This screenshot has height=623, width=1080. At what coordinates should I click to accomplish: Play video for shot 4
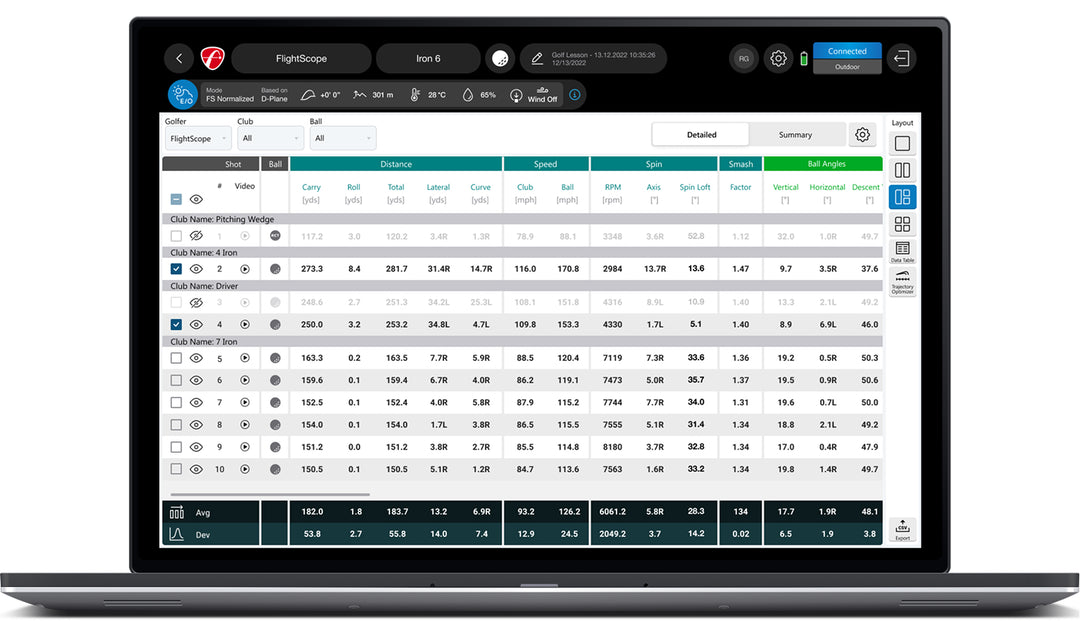click(245, 324)
